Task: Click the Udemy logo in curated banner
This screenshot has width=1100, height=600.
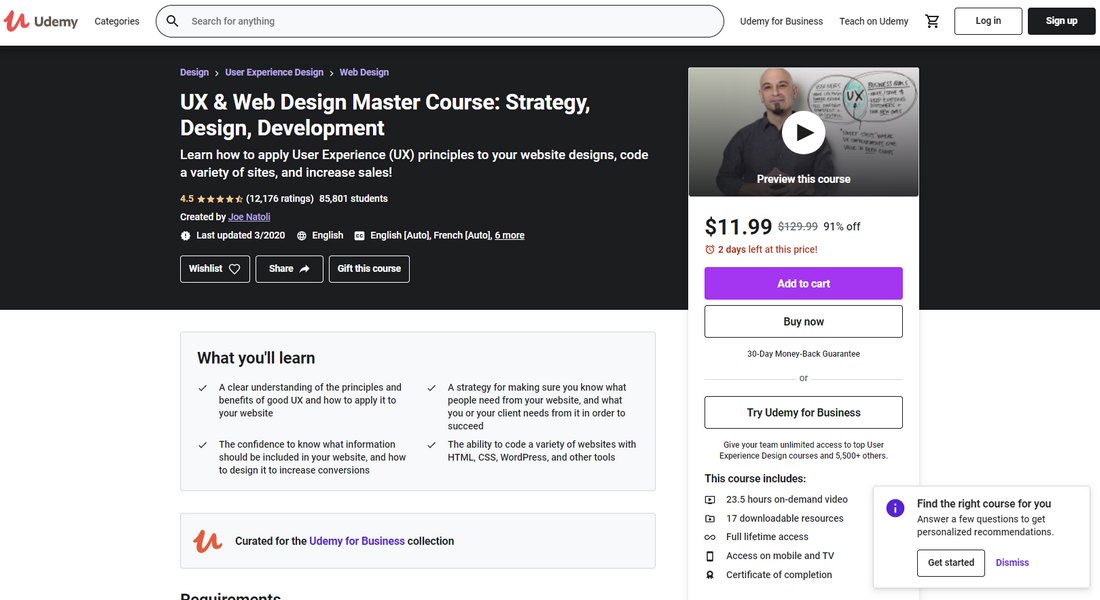Action: [x=208, y=541]
